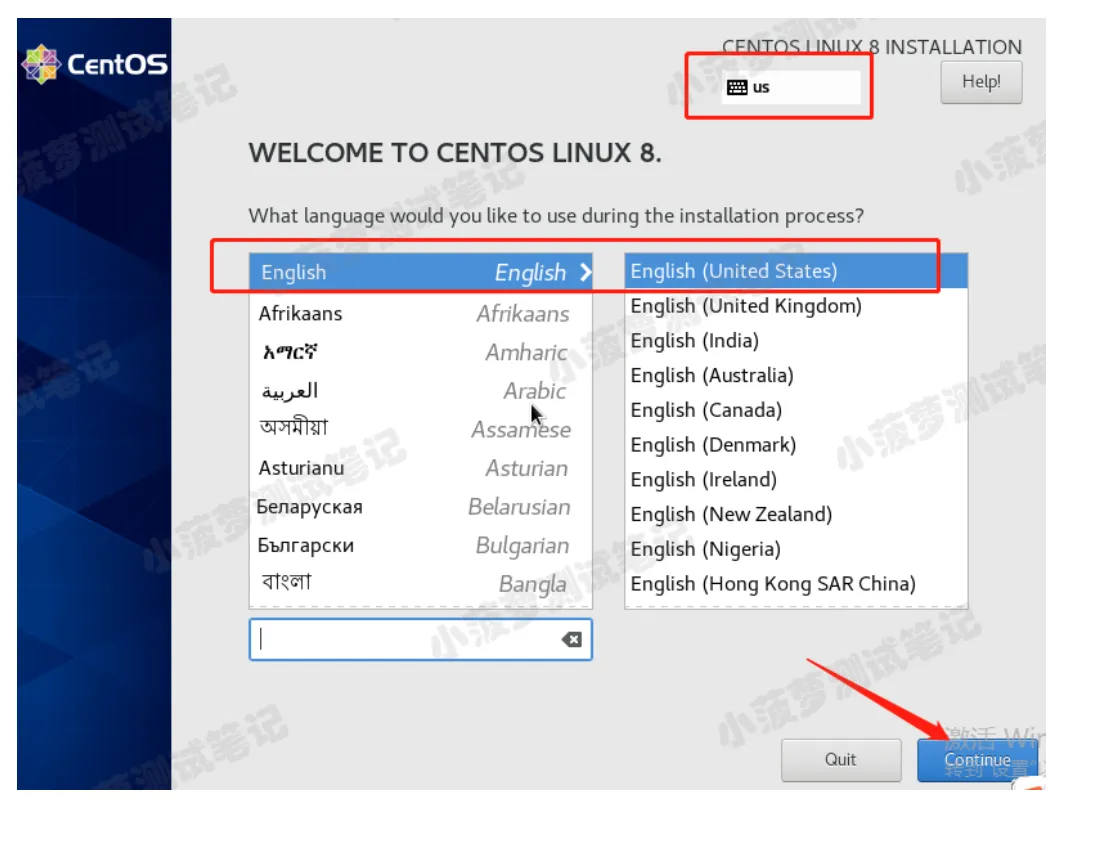Select the Belarusian language row
Viewport: 1095px width, 841px height.
[420, 506]
